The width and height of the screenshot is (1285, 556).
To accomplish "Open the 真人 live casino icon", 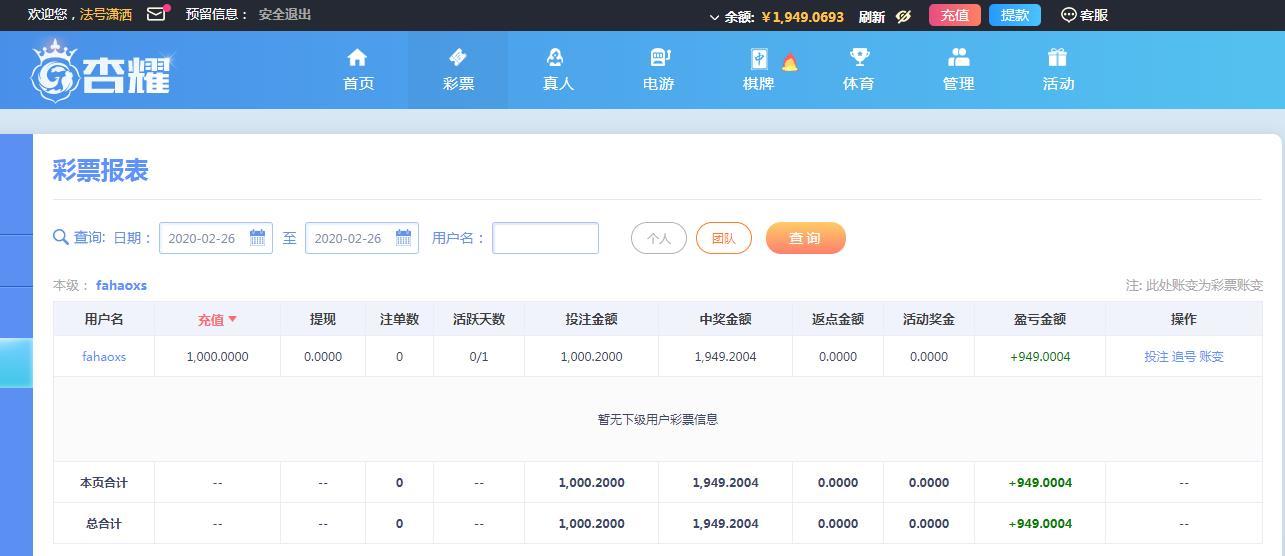I will click(557, 58).
